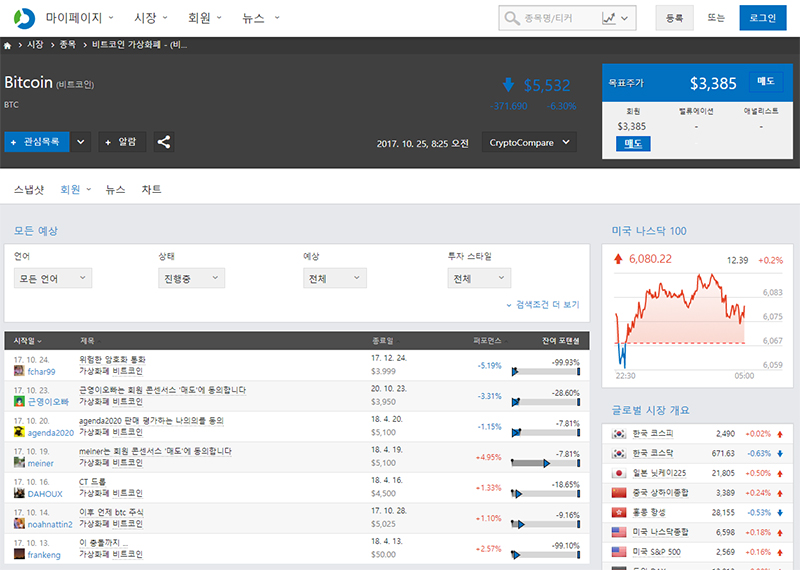Screen dimensions: 800x570
Task: Click South Korea flag next to 한국 코스닥
Action: [618, 453]
